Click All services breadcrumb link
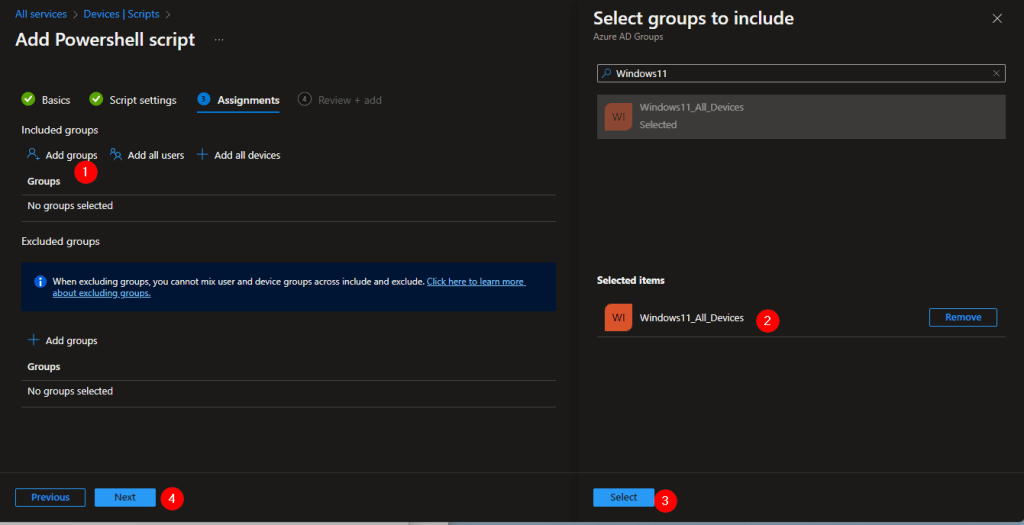This screenshot has width=1024, height=525. click(41, 14)
